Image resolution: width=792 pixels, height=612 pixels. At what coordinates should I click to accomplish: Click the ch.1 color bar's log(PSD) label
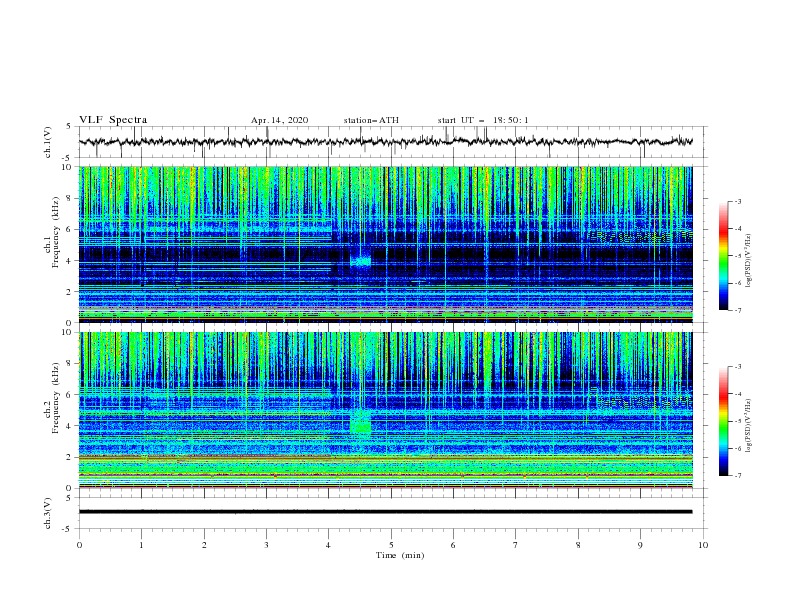click(x=749, y=261)
